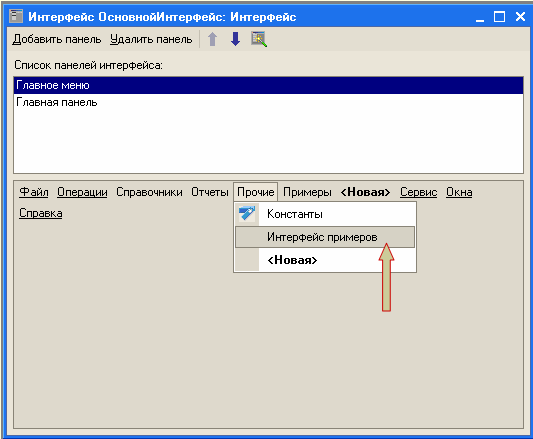The image size is (533, 439).
Task: Close the Интерфейс window
Action: (x=520, y=17)
